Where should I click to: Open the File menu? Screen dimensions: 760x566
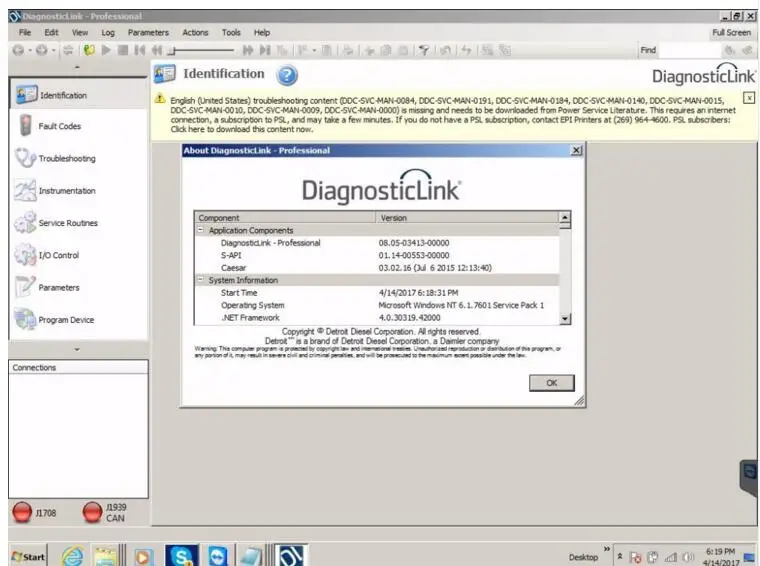[x=25, y=32]
